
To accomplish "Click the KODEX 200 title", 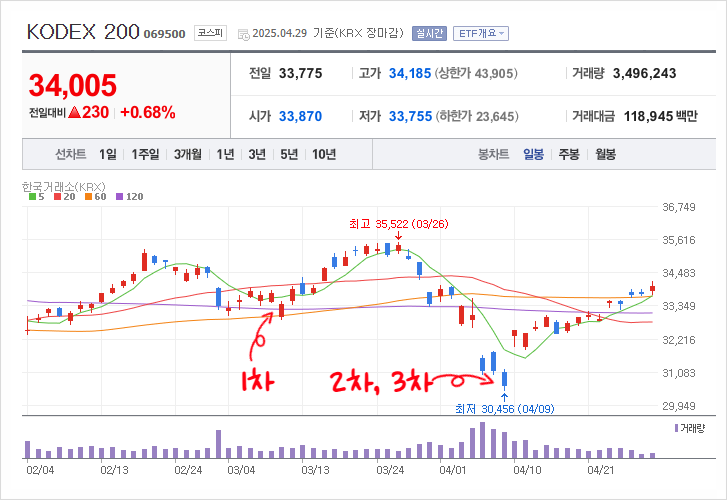I will [83, 32].
